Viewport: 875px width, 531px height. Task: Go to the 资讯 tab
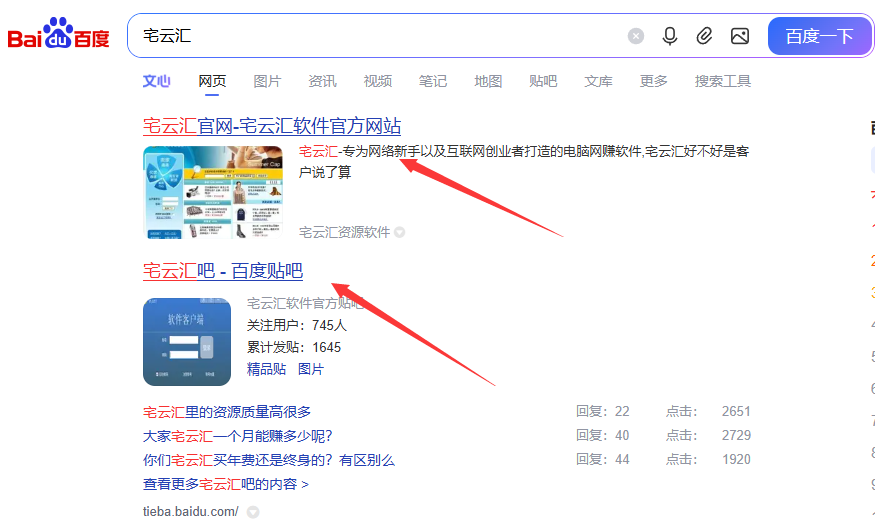click(x=322, y=81)
